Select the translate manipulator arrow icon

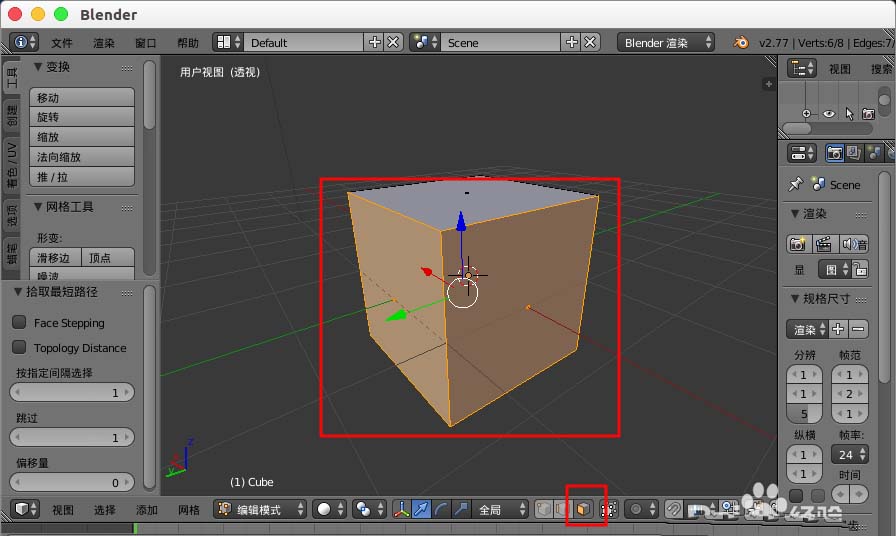421,509
